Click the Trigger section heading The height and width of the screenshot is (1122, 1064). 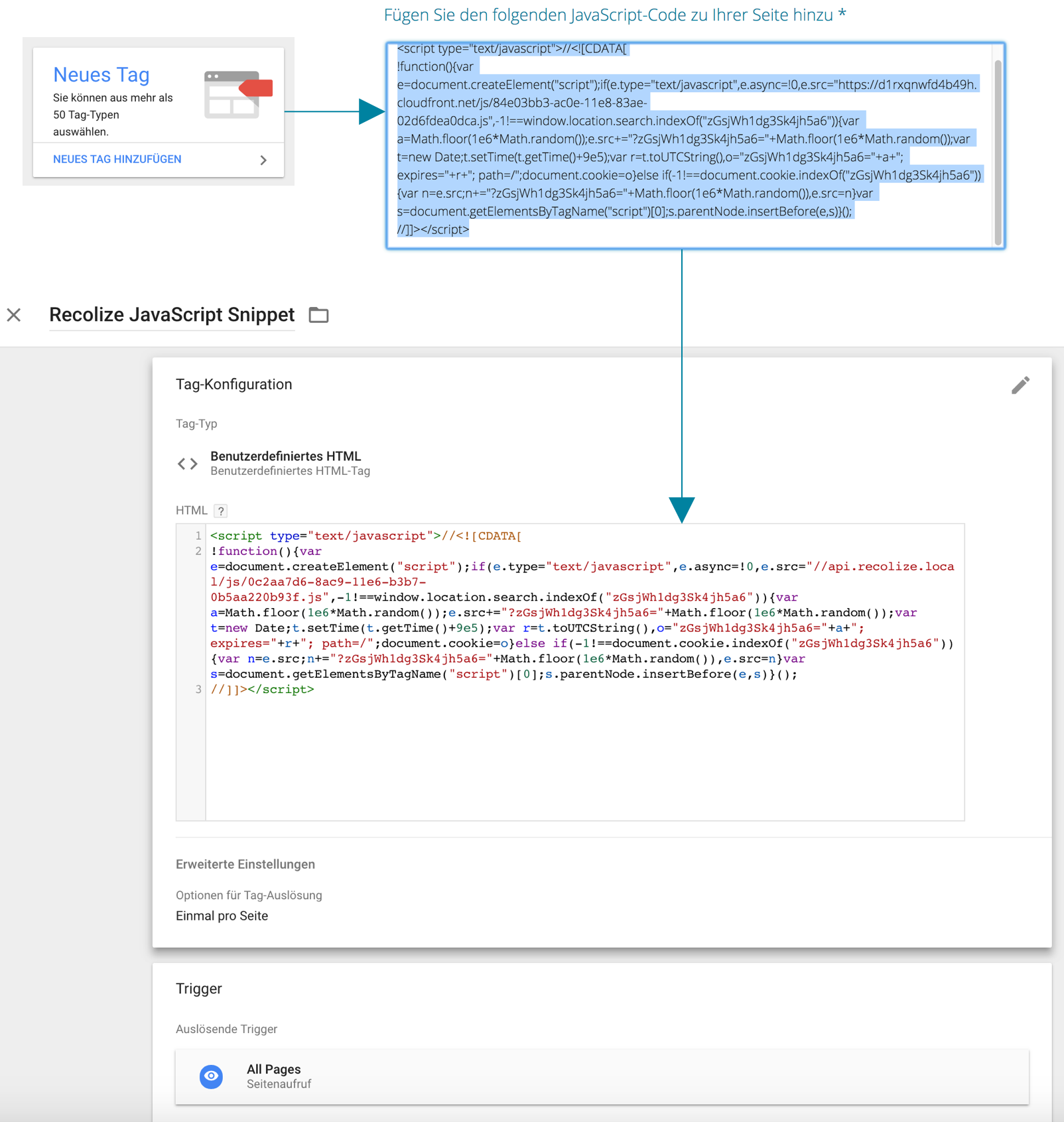pyautogui.click(x=199, y=989)
